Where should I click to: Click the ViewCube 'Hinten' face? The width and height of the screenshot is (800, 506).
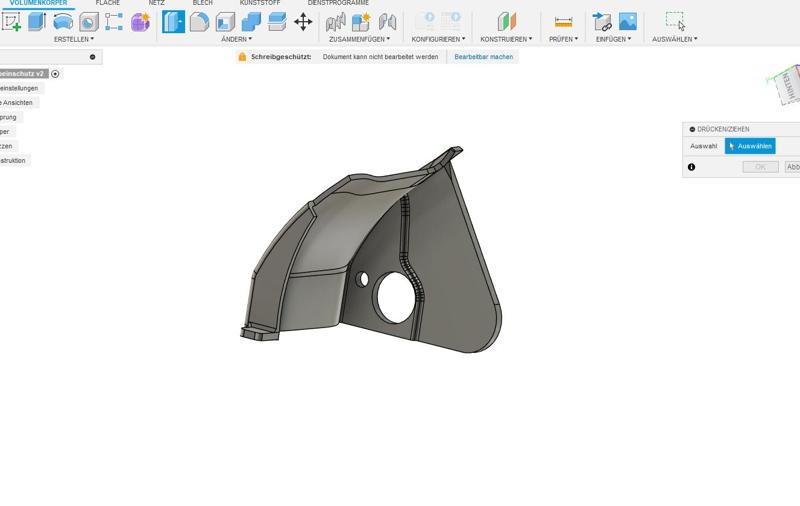point(789,85)
